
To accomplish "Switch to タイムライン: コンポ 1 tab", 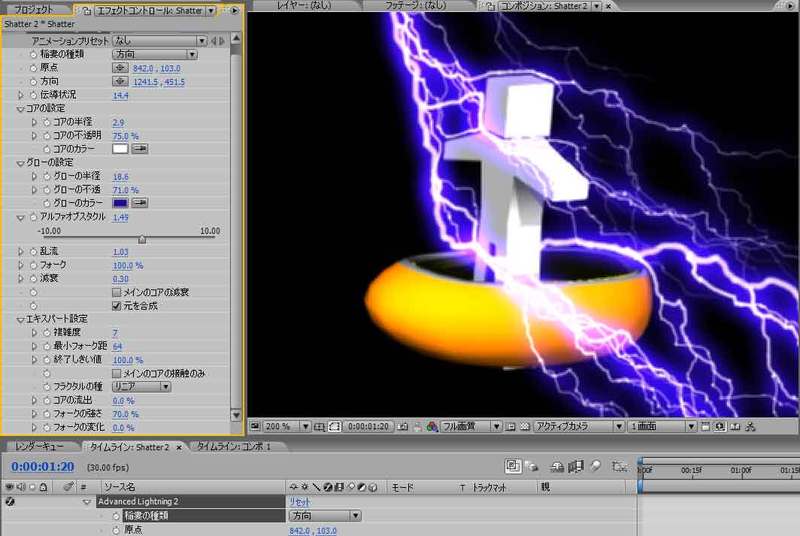I will click(234, 447).
